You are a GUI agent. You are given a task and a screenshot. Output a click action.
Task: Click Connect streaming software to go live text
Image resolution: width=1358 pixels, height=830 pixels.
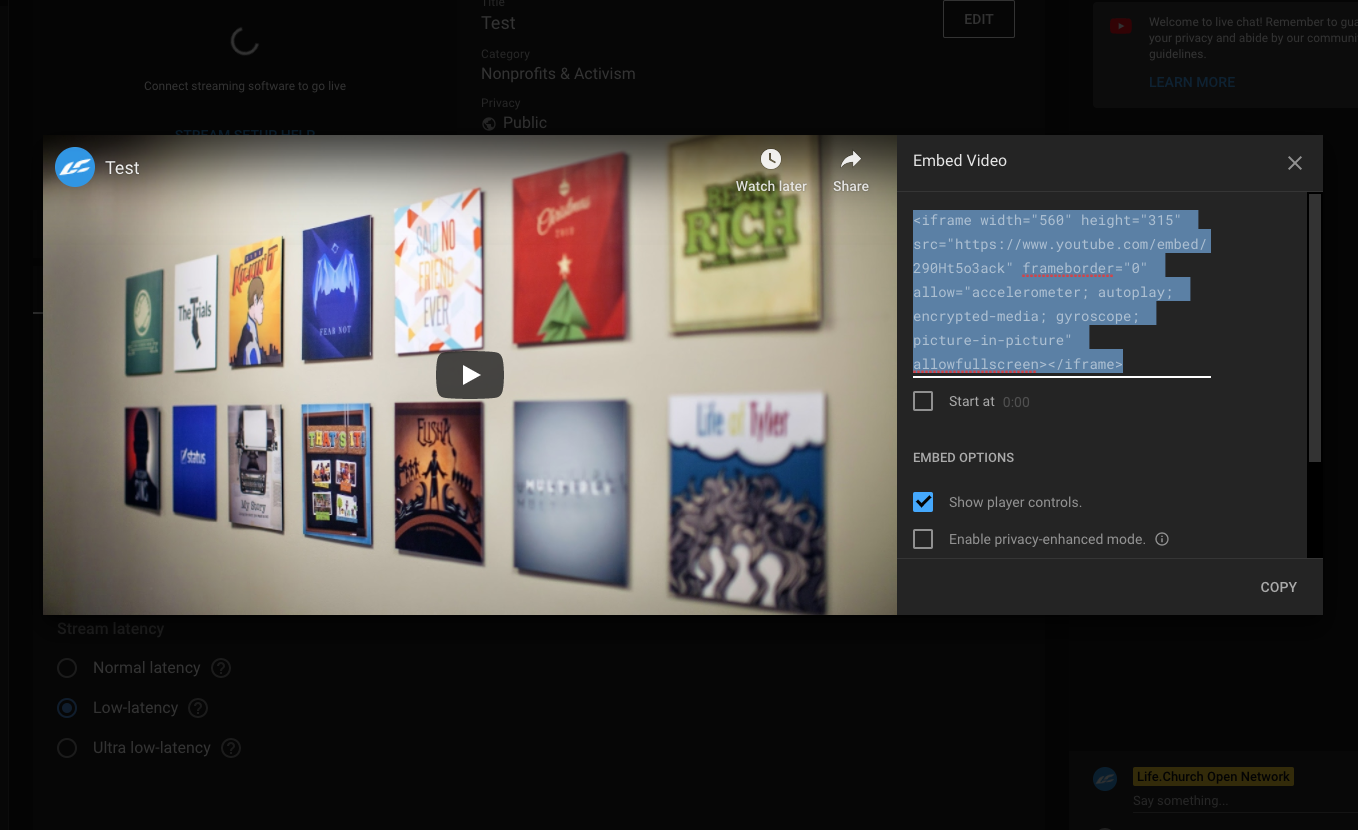(245, 86)
